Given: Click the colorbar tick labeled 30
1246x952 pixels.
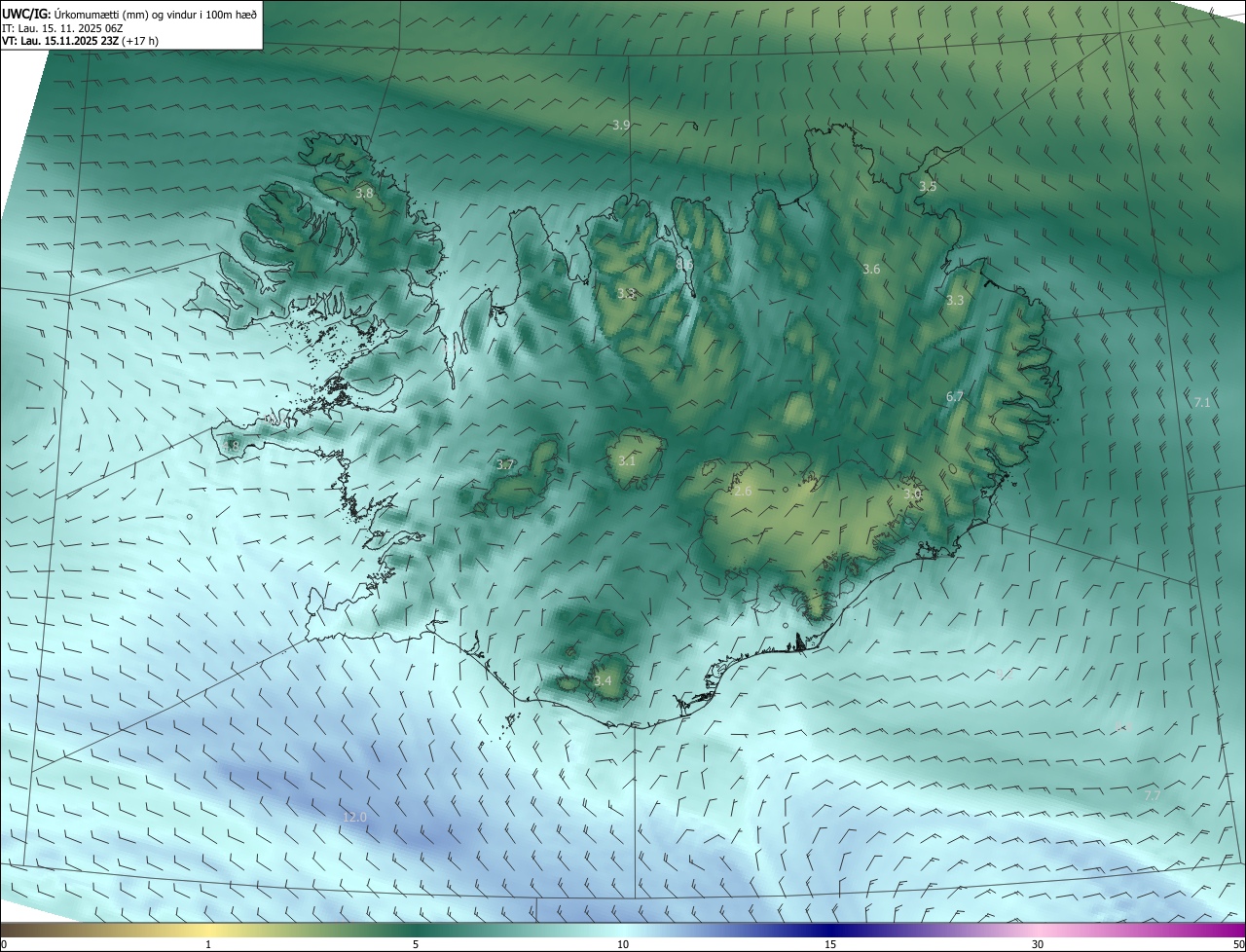Looking at the screenshot, I should coord(1038,944).
